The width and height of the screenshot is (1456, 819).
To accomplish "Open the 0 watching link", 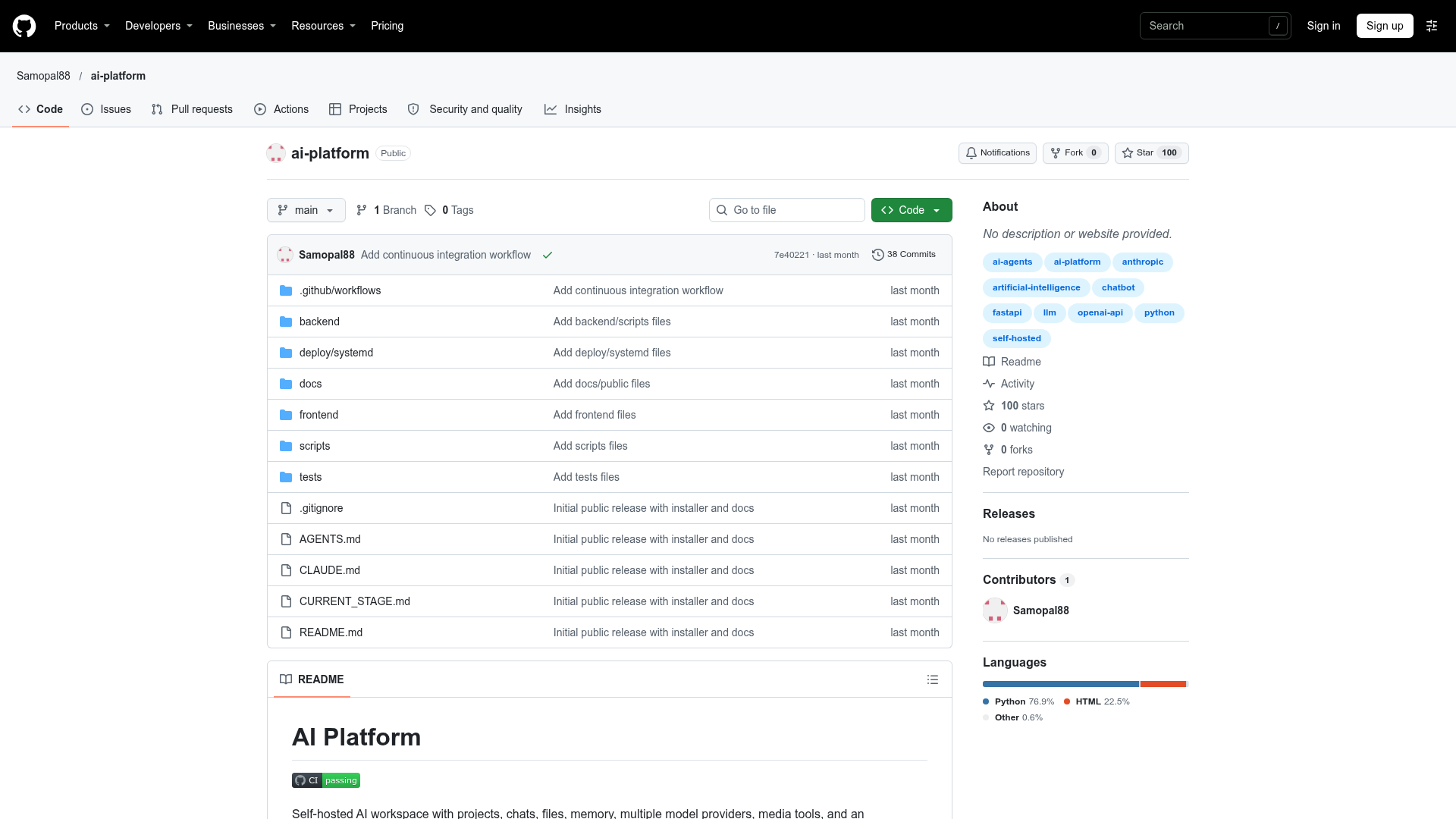I will (1018, 428).
